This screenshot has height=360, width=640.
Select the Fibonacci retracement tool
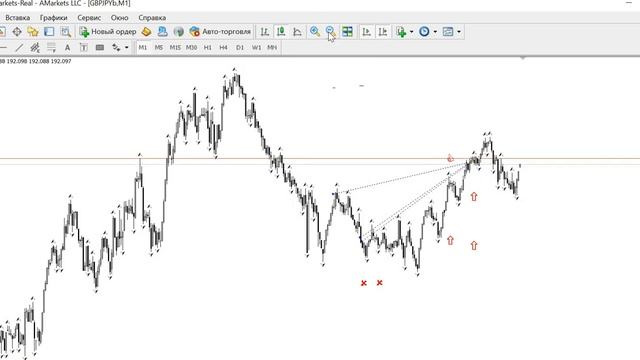pos(51,48)
